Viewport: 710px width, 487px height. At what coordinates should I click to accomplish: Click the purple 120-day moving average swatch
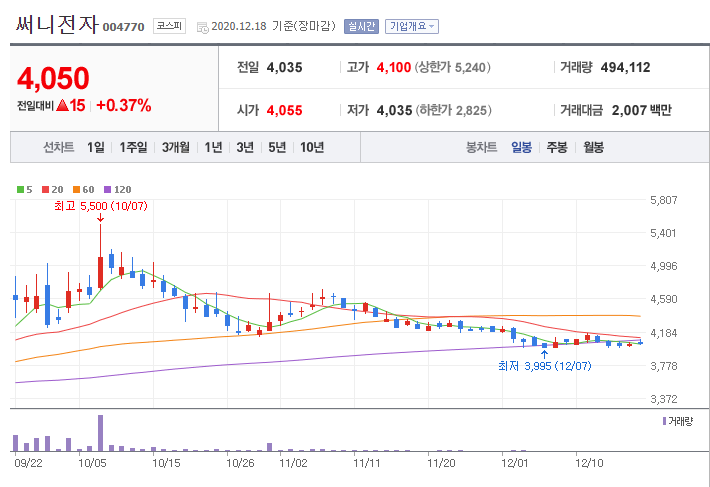[108, 190]
